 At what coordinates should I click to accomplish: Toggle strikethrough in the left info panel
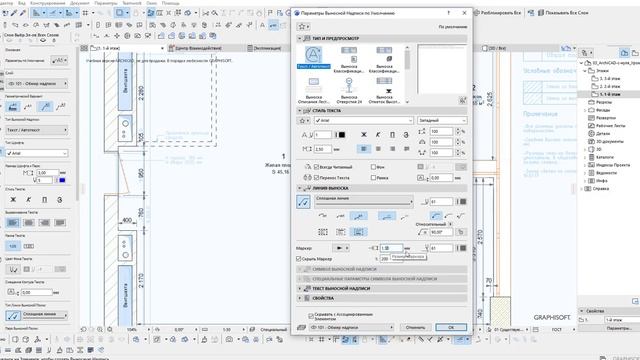[x=60, y=200]
